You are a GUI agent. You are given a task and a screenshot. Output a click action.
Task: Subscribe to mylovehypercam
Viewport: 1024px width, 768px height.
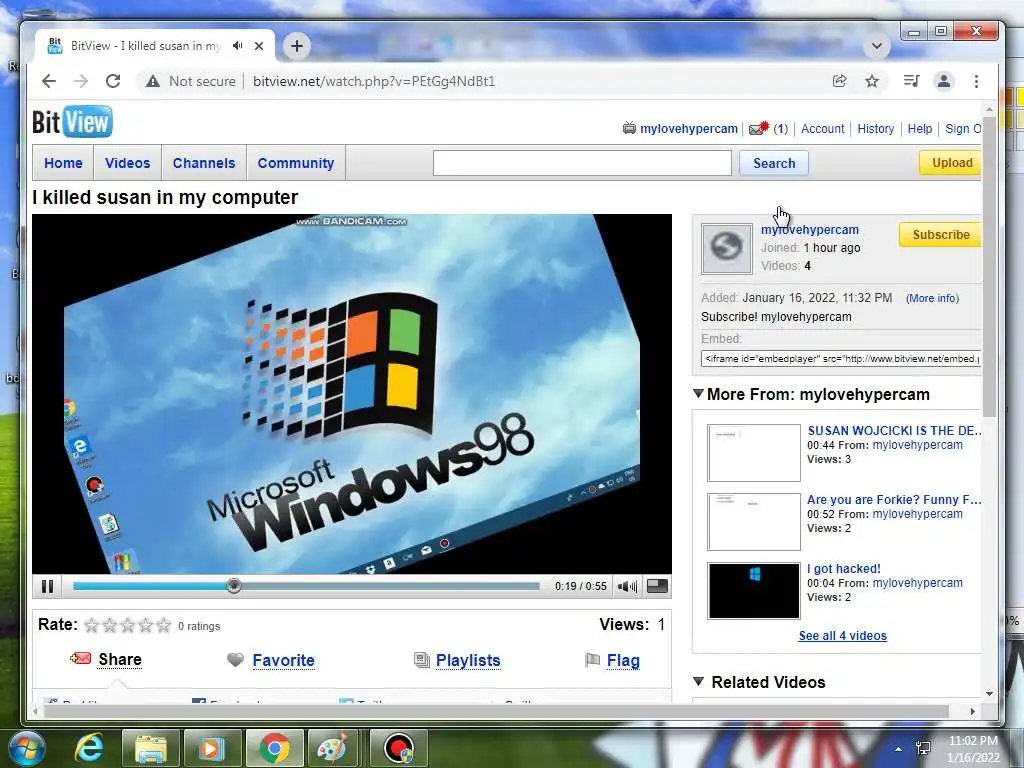point(940,234)
